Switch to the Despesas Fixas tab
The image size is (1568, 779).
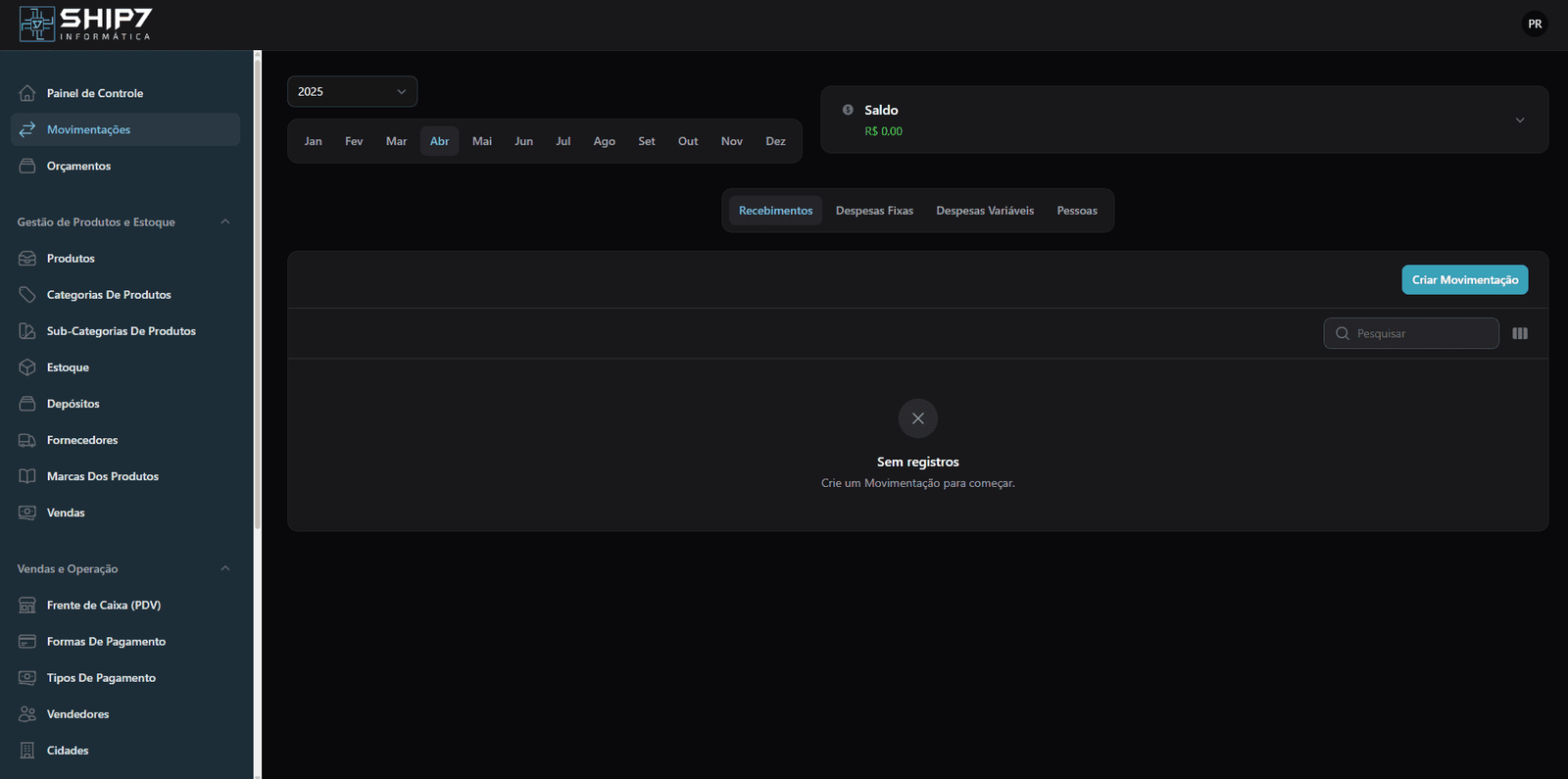tap(874, 211)
